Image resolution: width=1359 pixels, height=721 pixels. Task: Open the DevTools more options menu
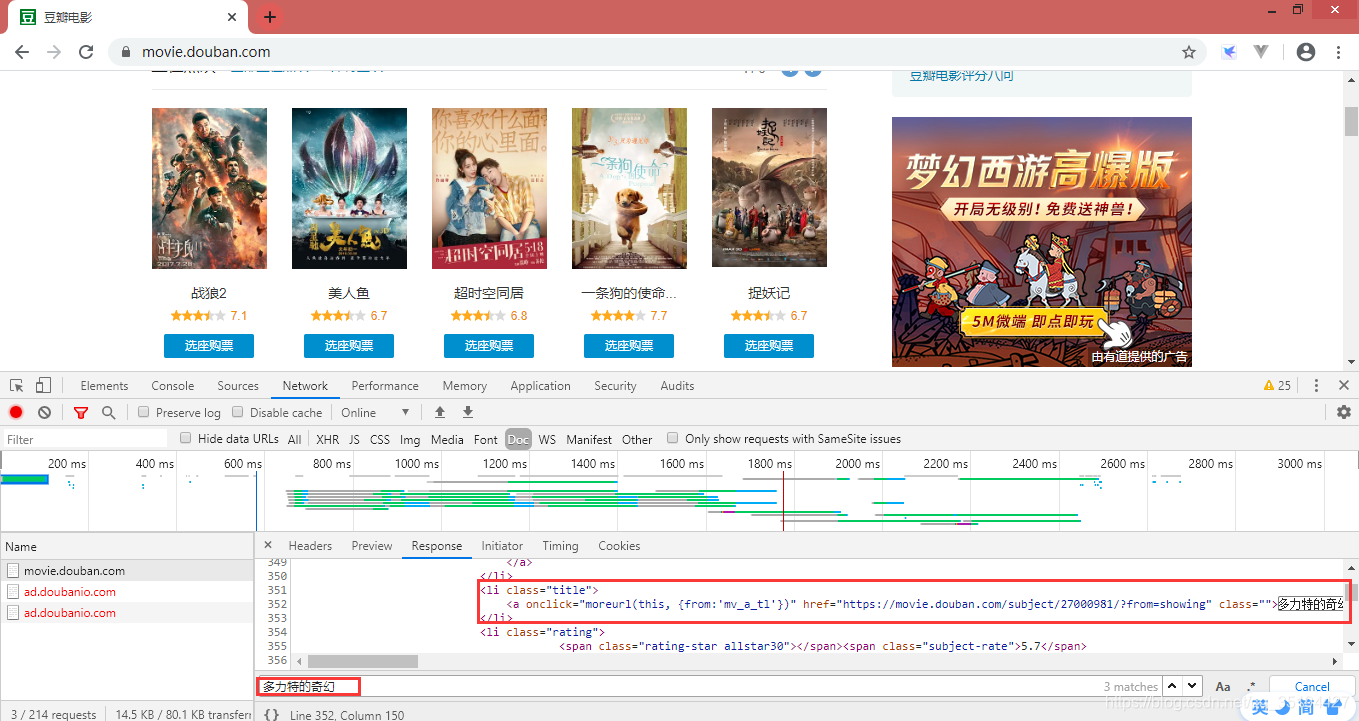click(1316, 386)
